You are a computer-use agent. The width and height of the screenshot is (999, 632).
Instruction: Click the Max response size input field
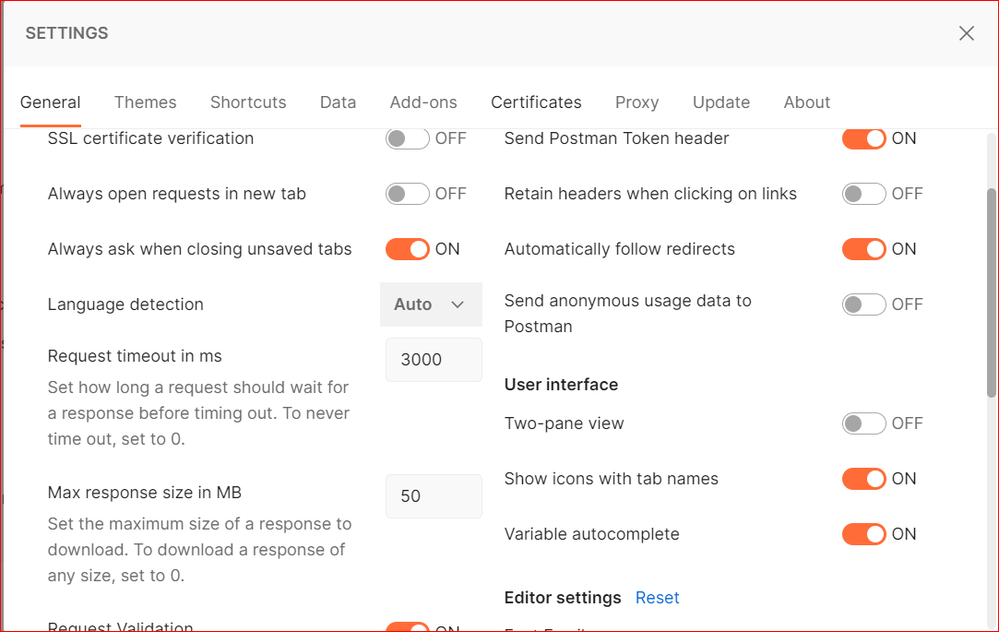433,496
